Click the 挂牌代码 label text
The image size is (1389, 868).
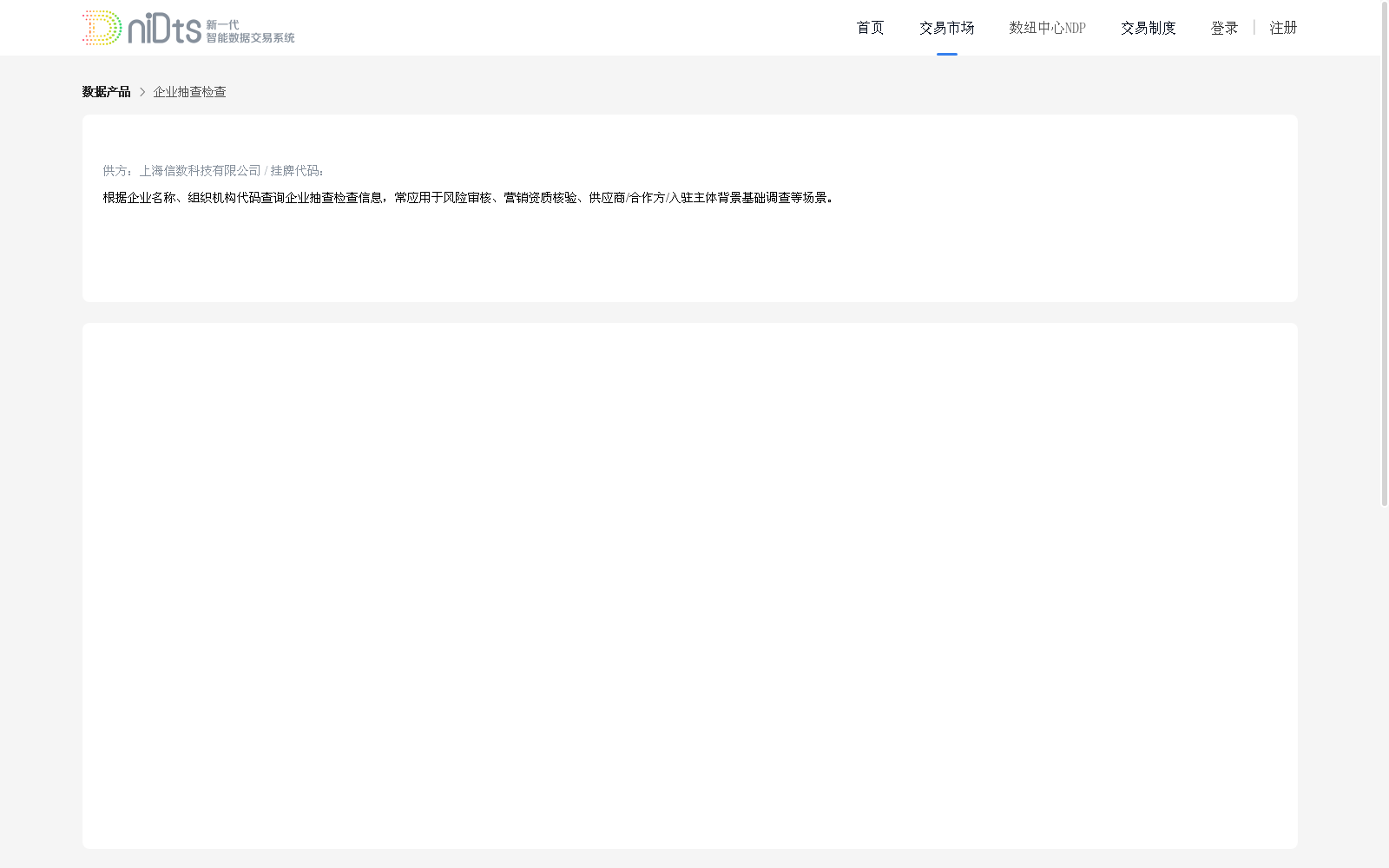coord(297,171)
